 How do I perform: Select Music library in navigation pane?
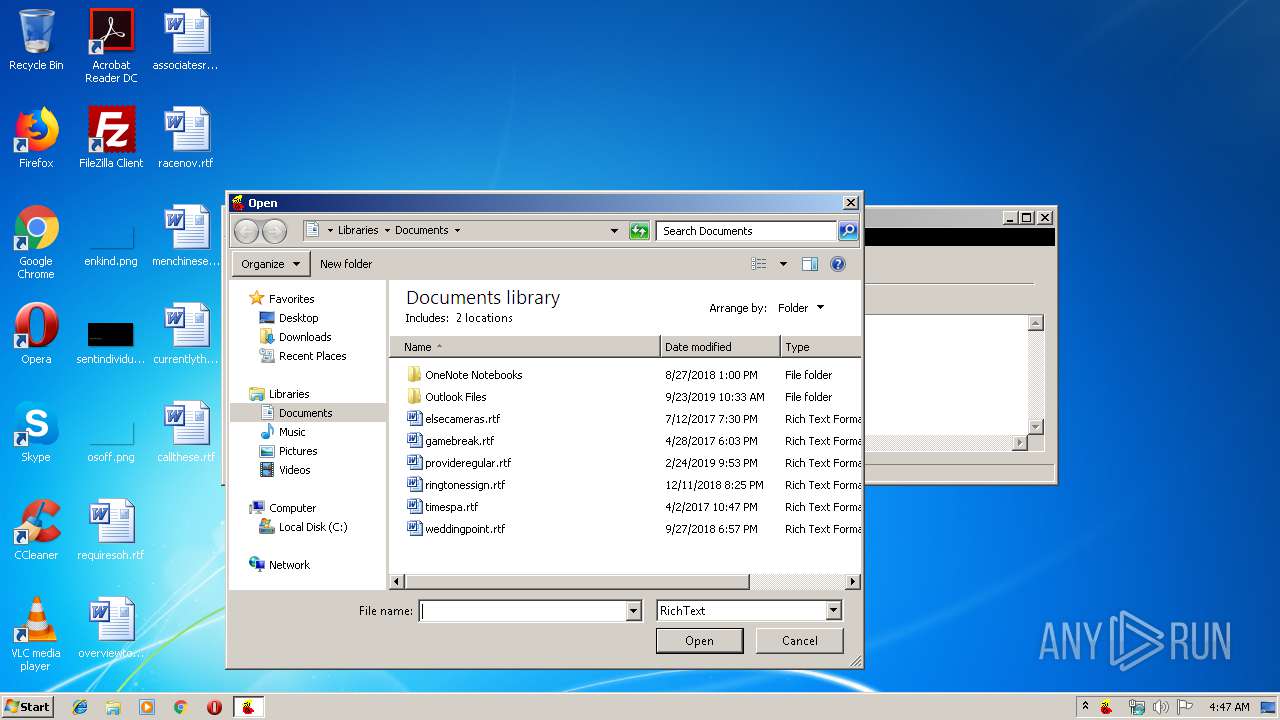point(292,432)
